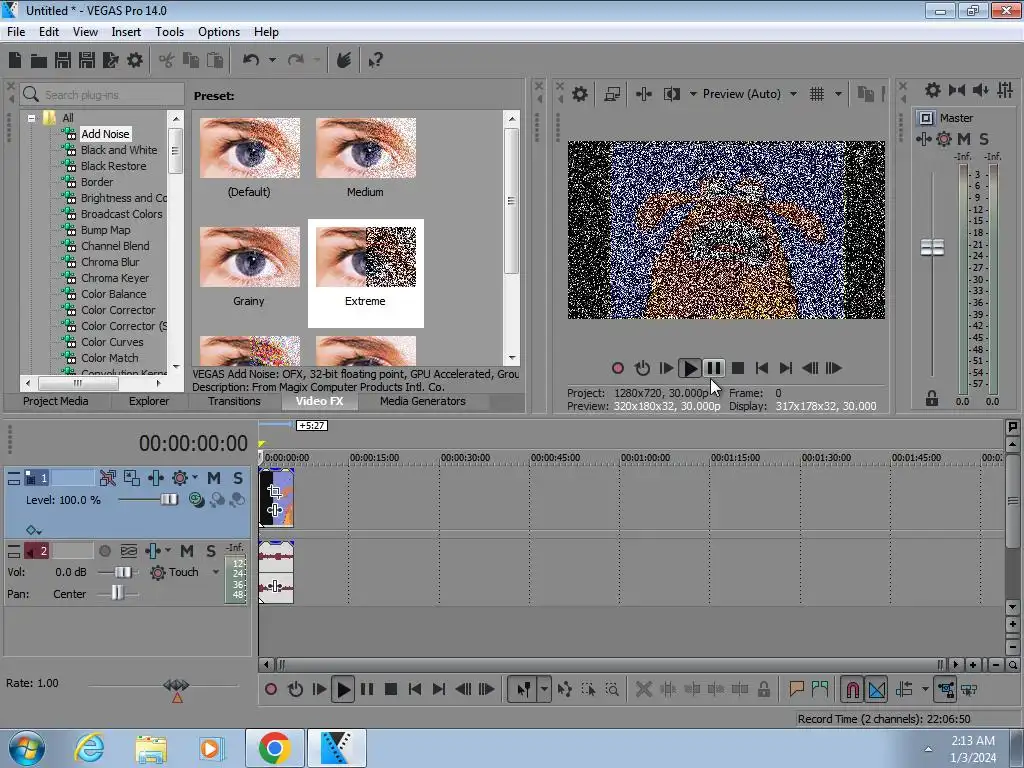
Task: Mute audio track 2 with M button
Action: click(187, 551)
